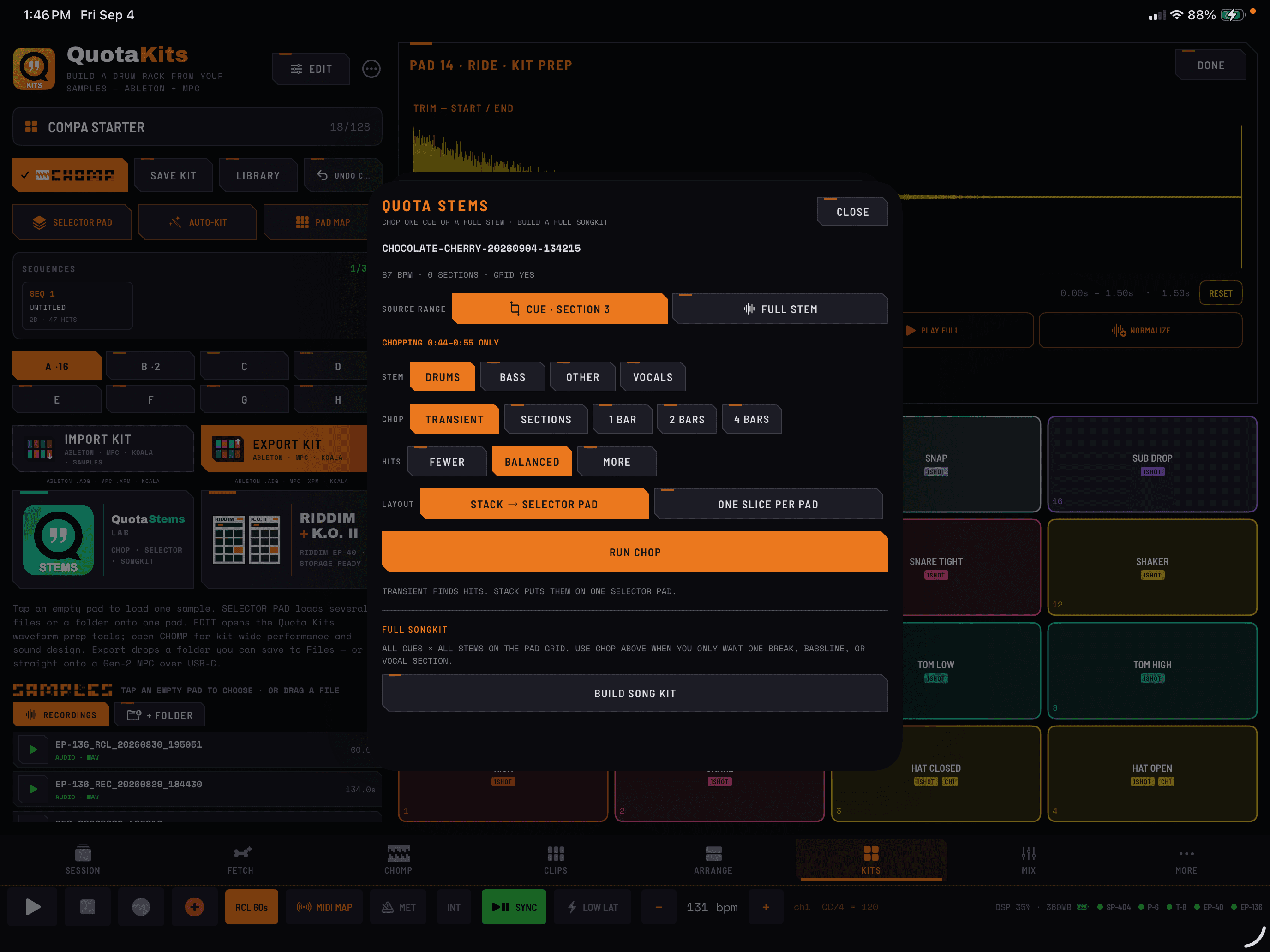Select Full Stem source range
Screen dimensions: 1270x952
coord(780,309)
